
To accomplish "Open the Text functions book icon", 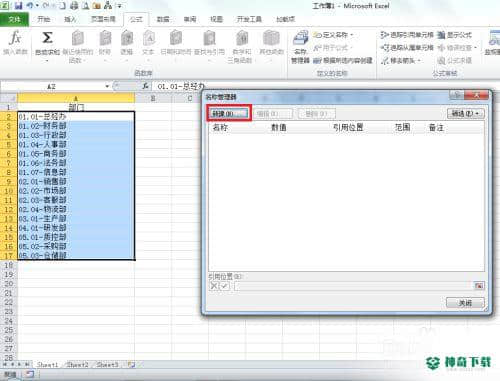I will [x=148, y=38].
